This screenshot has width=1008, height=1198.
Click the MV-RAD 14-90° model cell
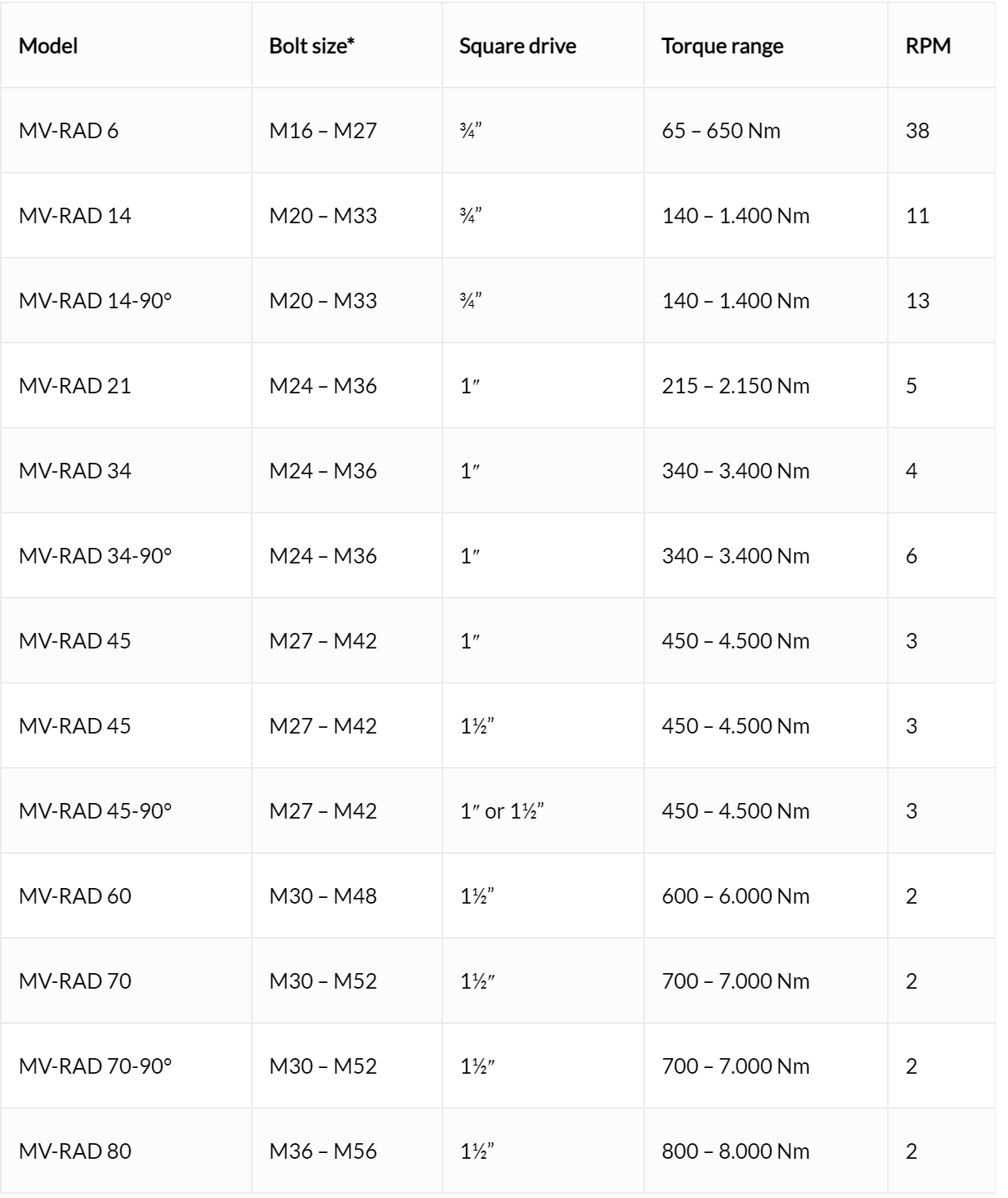point(126,301)
